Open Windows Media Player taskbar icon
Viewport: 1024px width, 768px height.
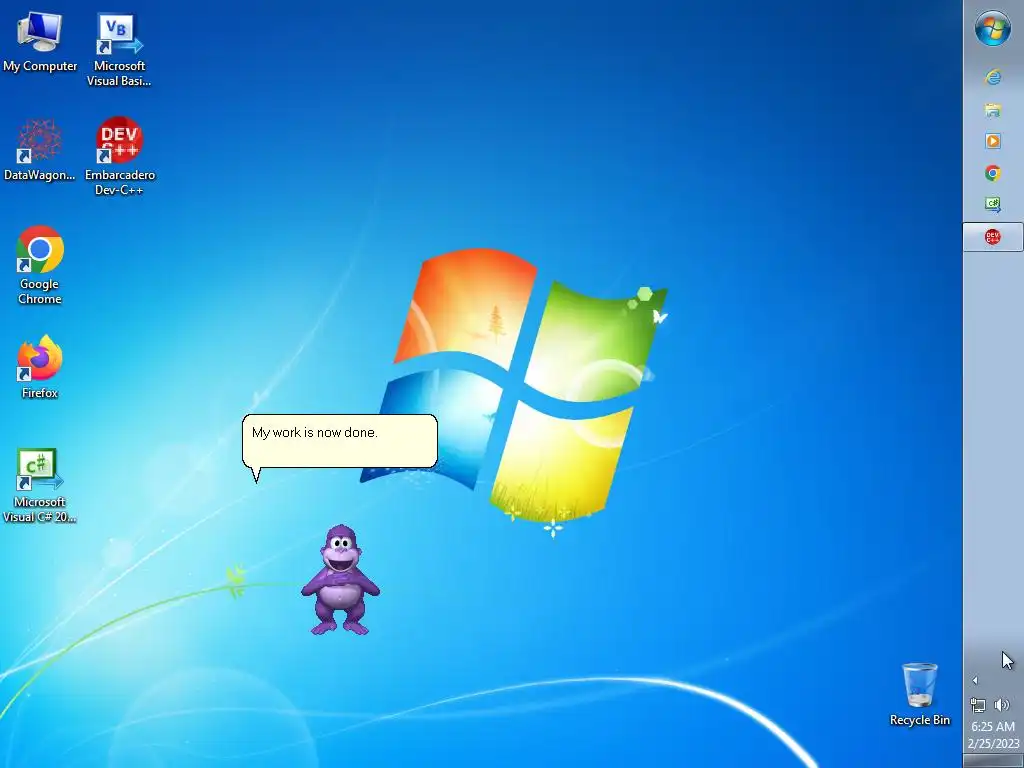(993, 141)
